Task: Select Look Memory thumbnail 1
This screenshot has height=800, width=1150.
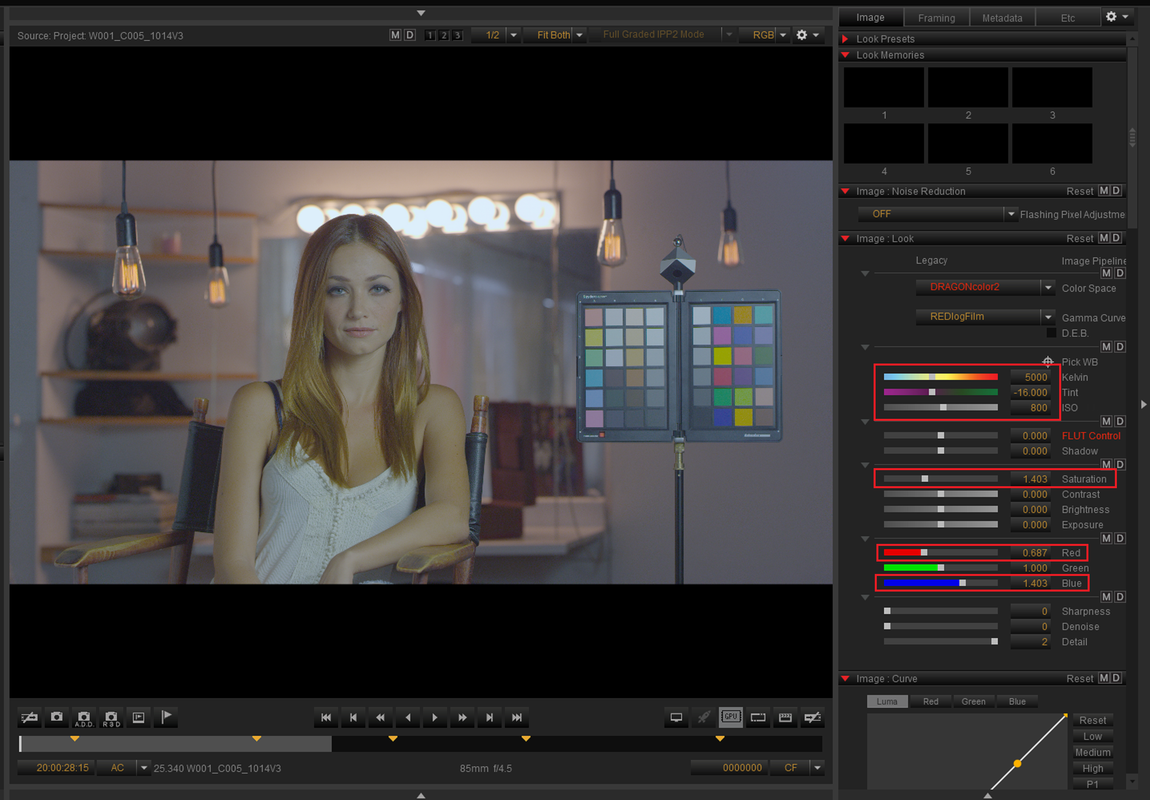Action: [884, 87]
